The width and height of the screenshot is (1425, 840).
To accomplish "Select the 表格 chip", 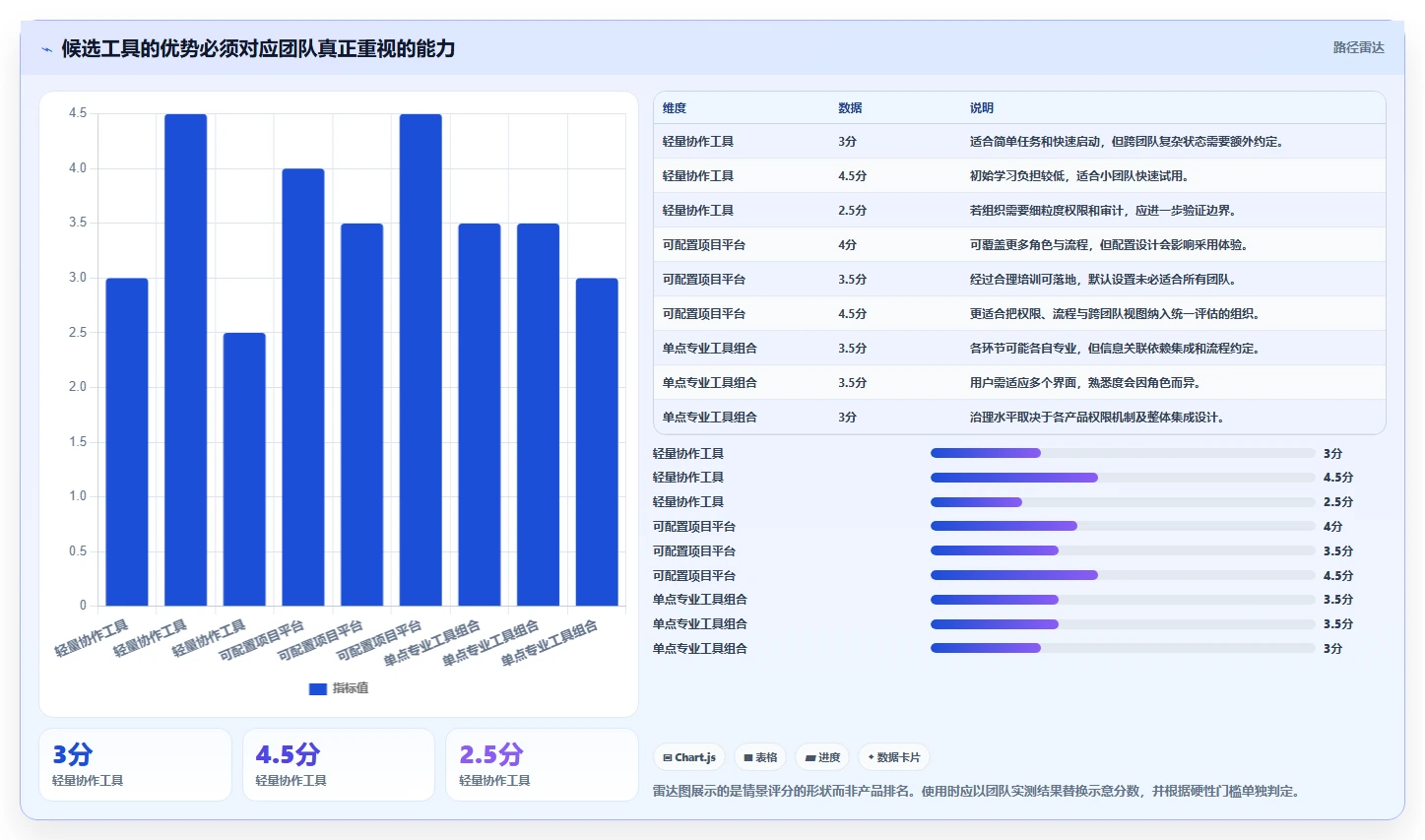I will tap(760, 757).
